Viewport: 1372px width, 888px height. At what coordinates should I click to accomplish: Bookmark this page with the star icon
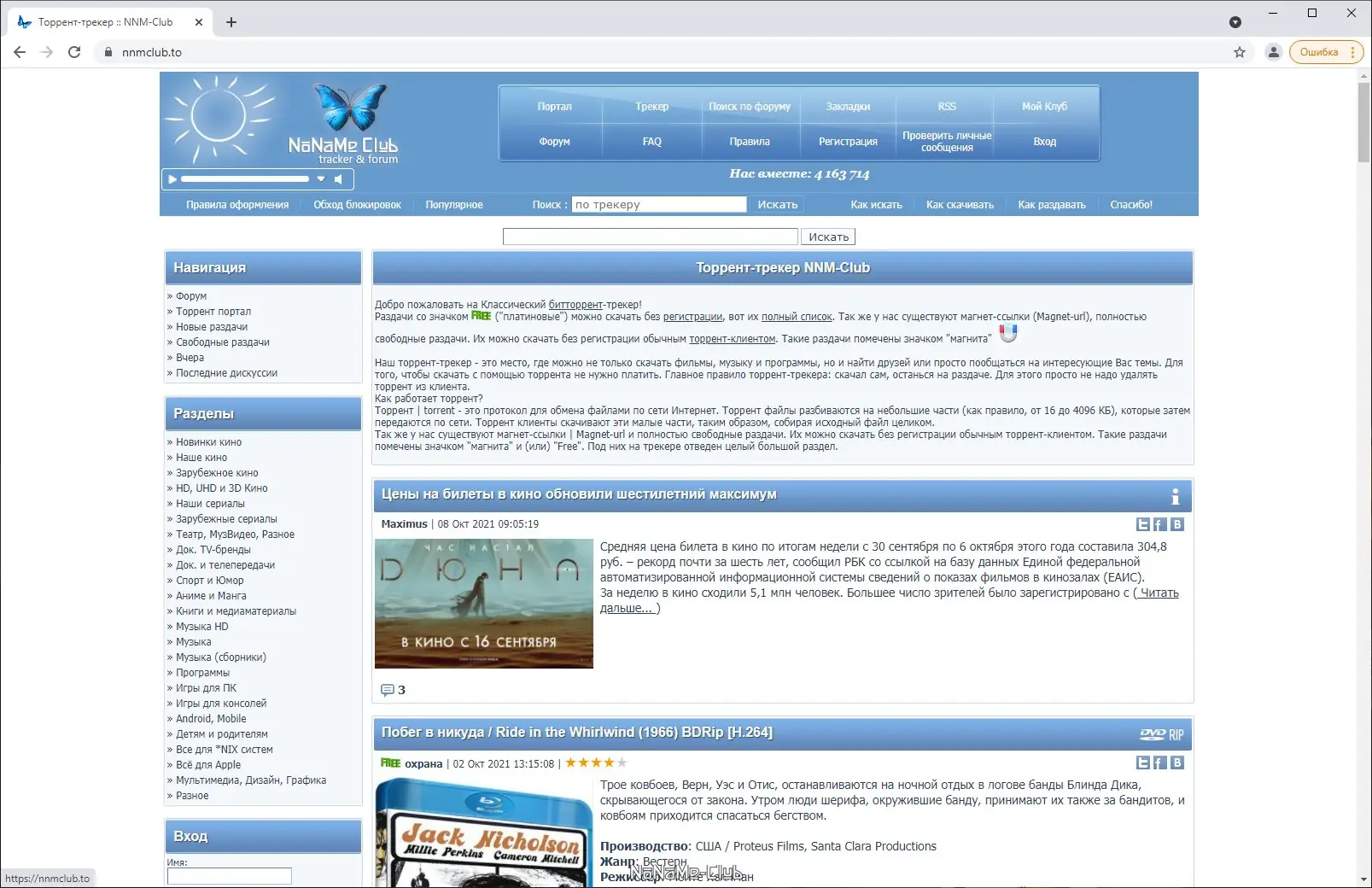click(1240, 52)
